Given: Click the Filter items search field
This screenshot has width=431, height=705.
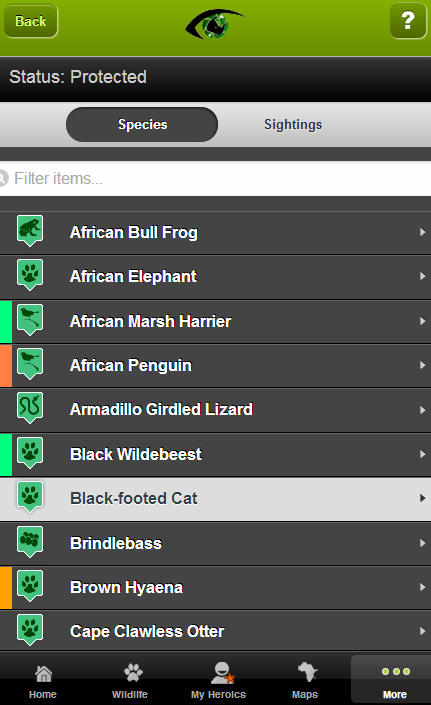Looking at the screenshot, I should 215,178.
